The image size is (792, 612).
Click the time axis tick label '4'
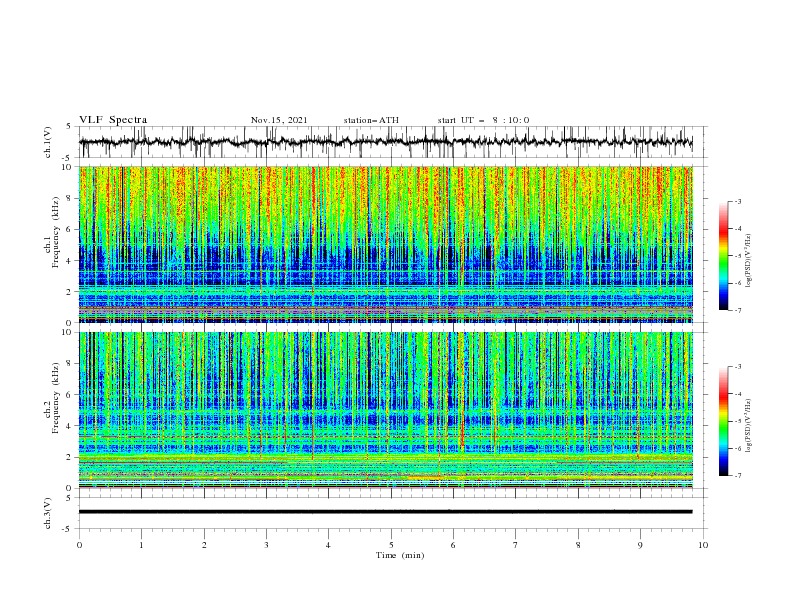coord(328,545)
